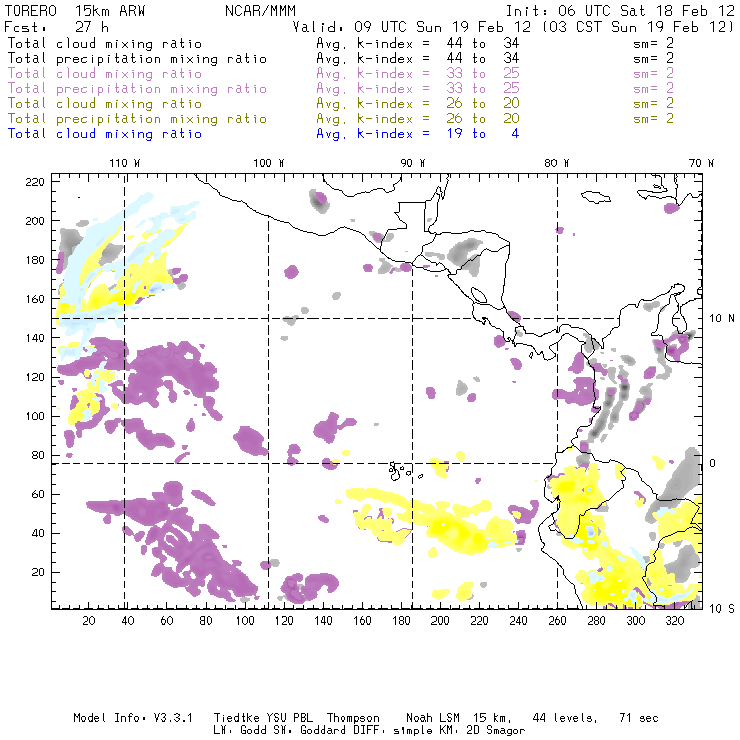This screenshot has height=740, width=740.
Task: Click the 'Noah LSM' text
Action: pyautogui.click(x=433, y=718)
